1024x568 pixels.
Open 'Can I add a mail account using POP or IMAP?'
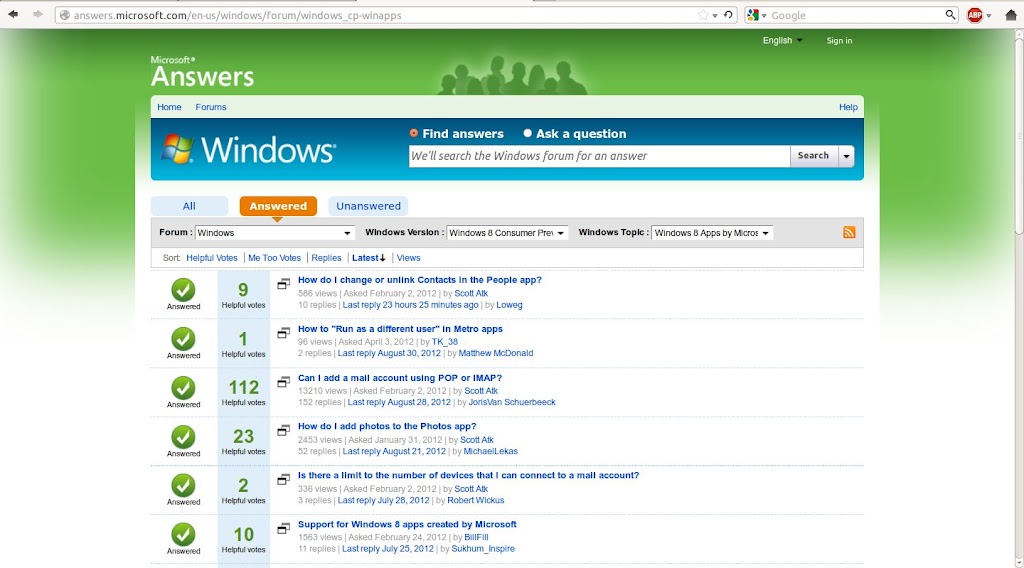tap(400, 378)
